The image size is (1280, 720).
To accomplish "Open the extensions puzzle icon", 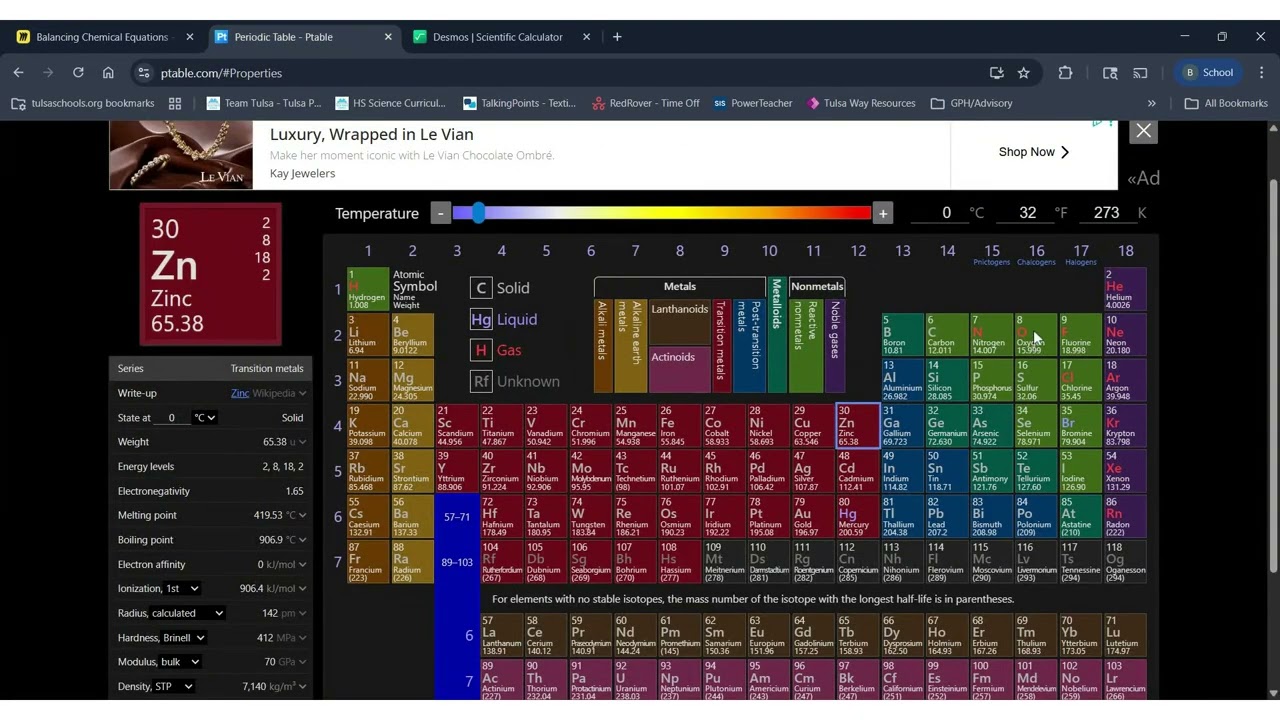I will (x=1065, y=73).
